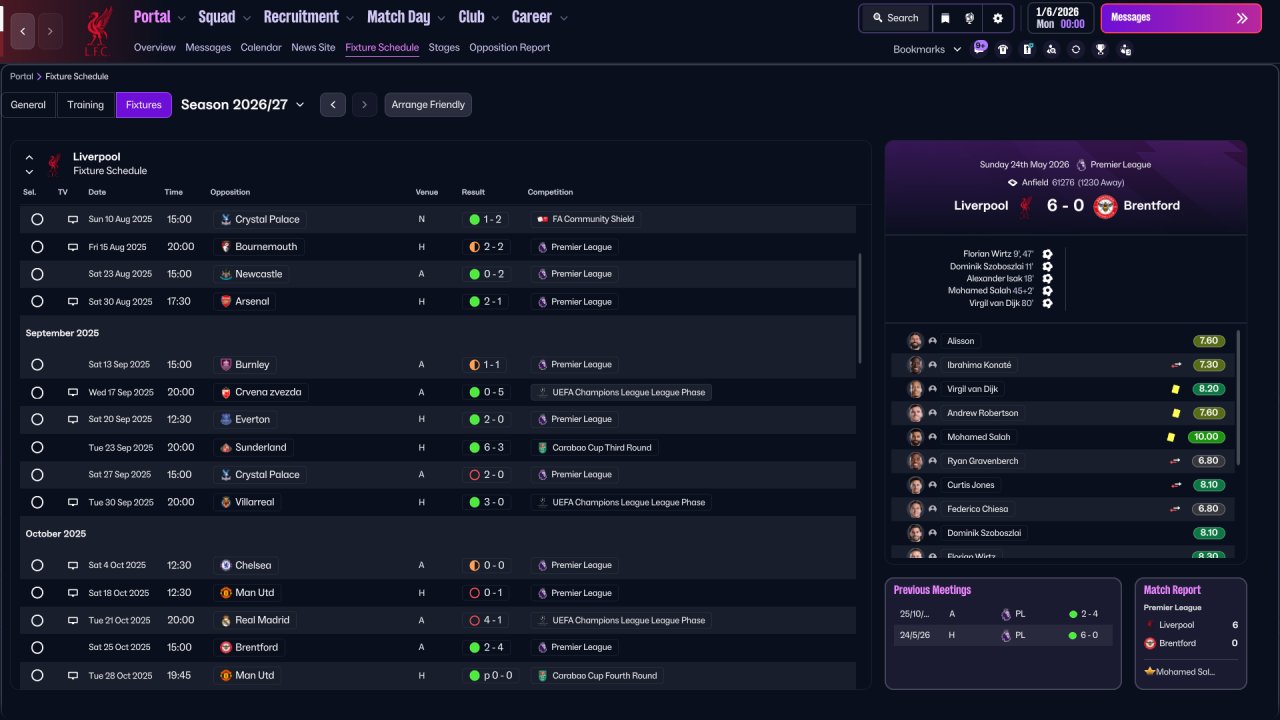Open the 9+ notifications speech bubble icon

980,48
